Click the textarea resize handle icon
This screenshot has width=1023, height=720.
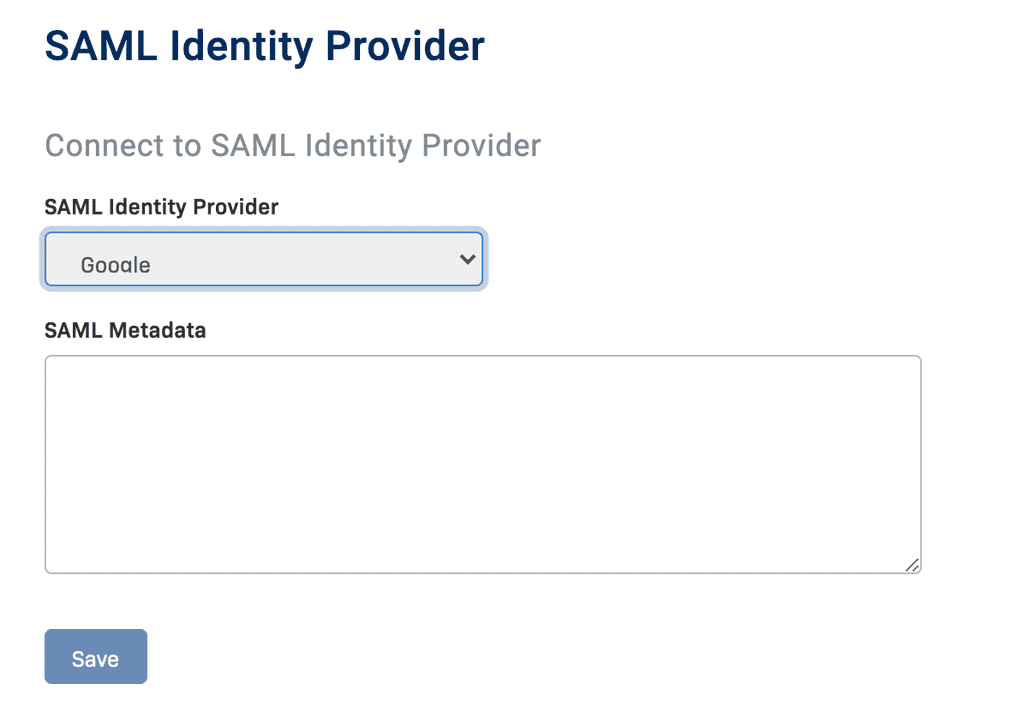912,565
